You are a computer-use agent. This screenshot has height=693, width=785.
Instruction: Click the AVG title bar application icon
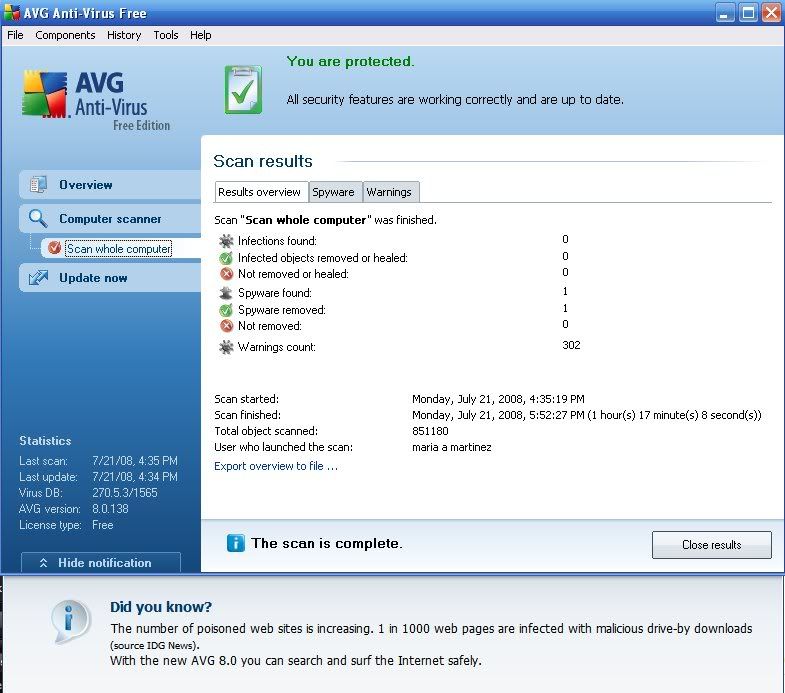coord(11,13)
